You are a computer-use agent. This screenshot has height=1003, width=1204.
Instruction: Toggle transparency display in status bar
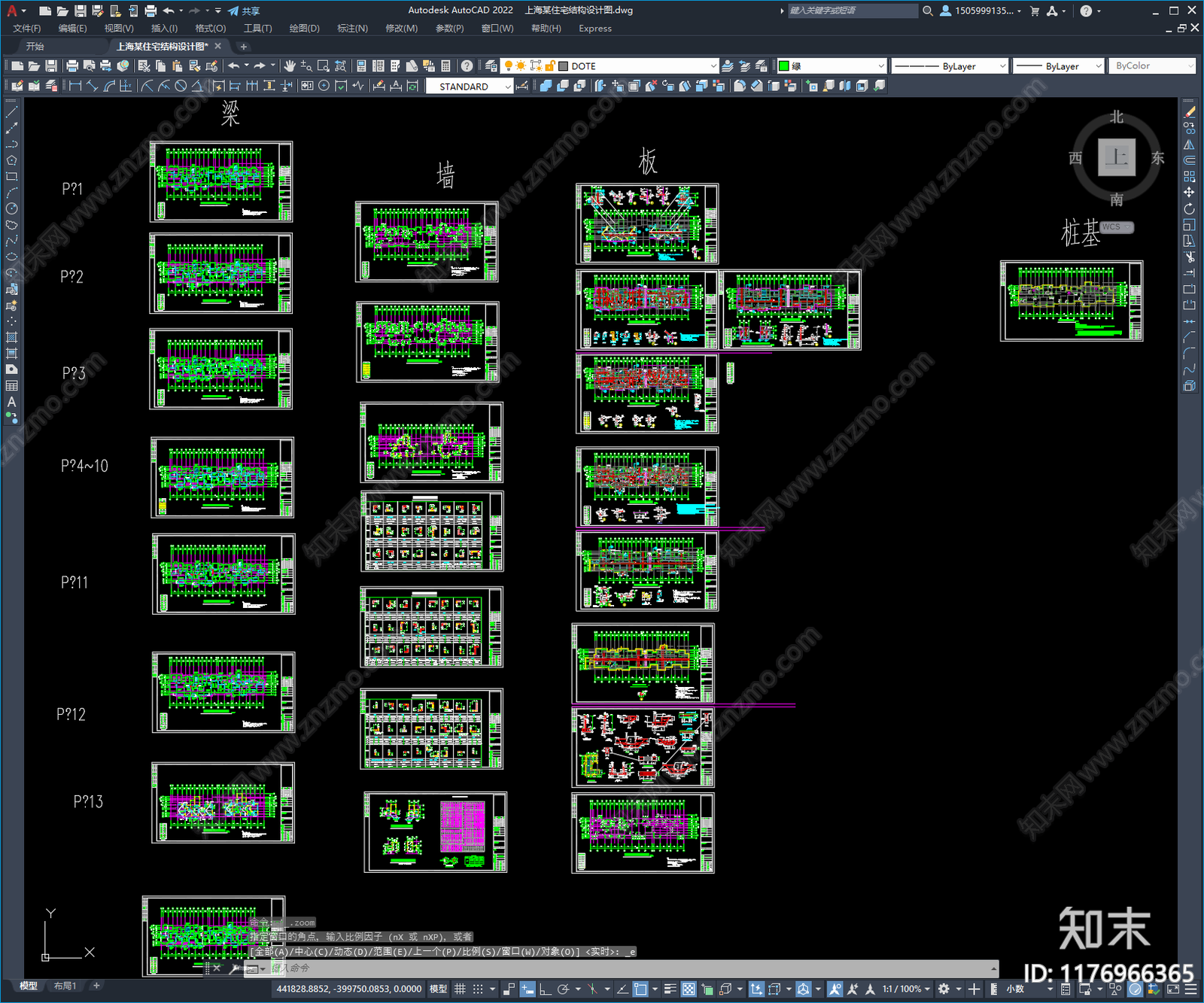point(689,989)
